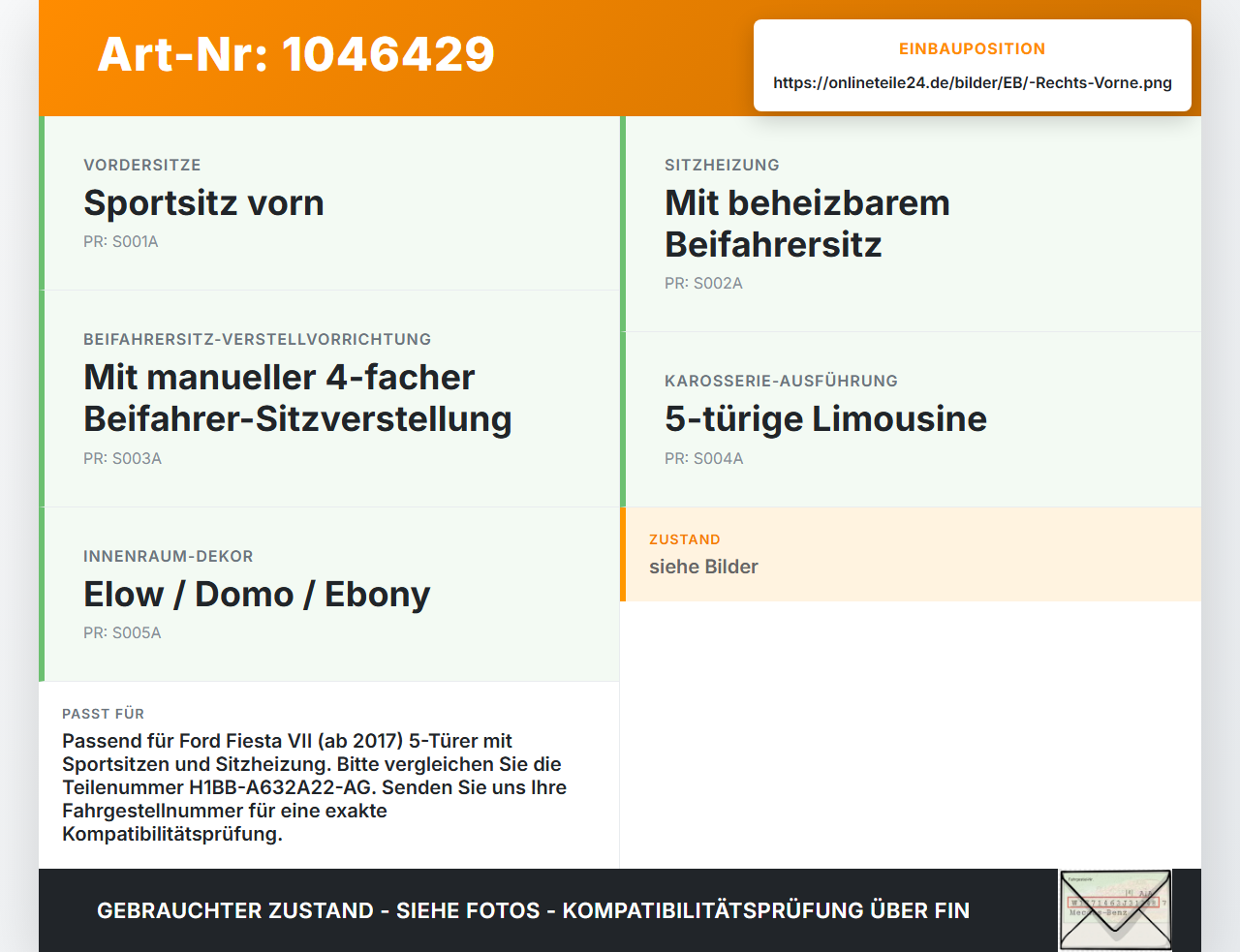Image resolution: width=1240 pixels, height=952 pixels.
Task: Click the VORDERSITZE label
Action: 142,165
